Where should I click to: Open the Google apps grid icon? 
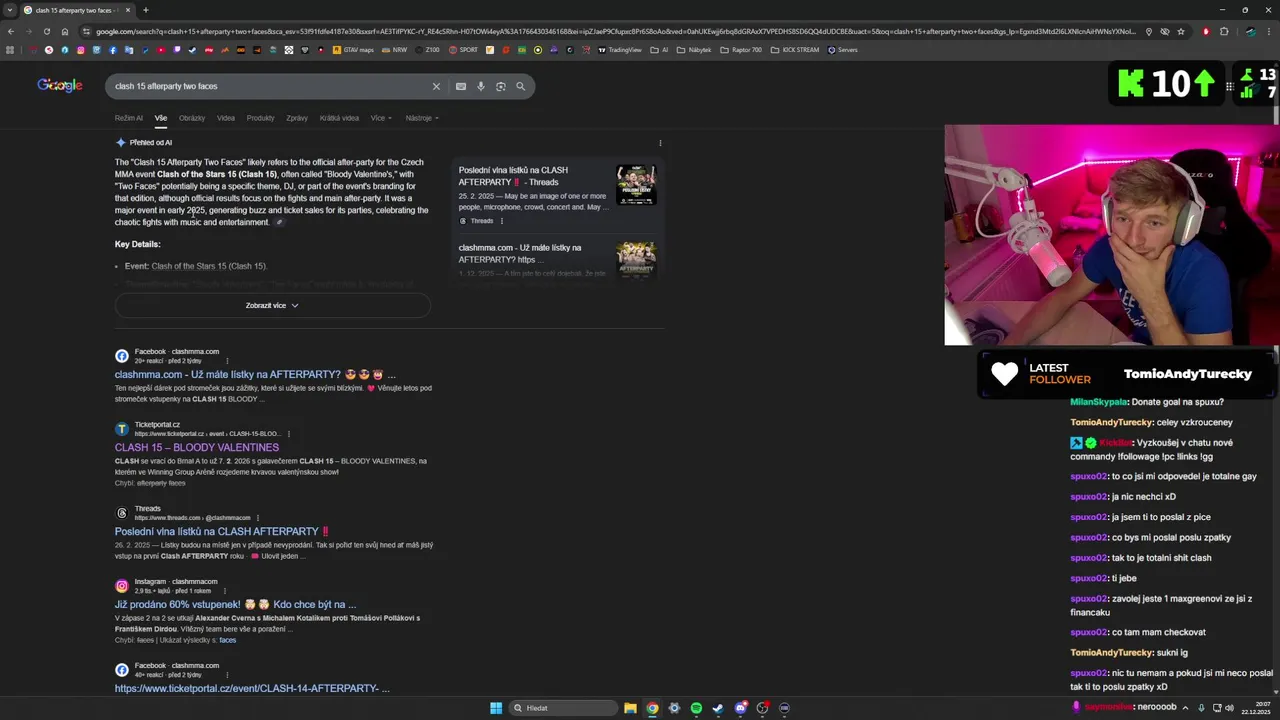coord(1230,86)
